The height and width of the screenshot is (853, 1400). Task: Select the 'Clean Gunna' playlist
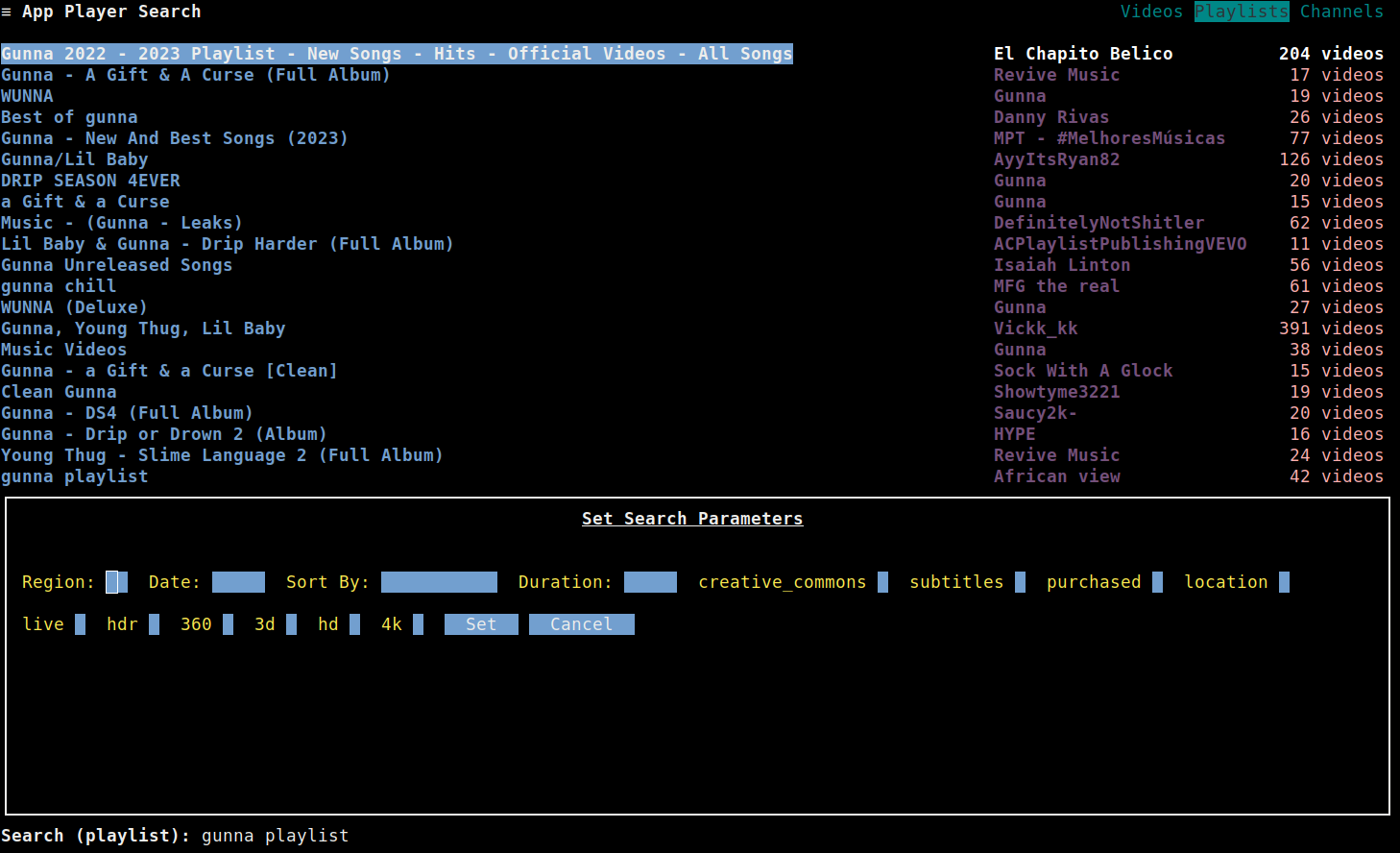point(59,392)
